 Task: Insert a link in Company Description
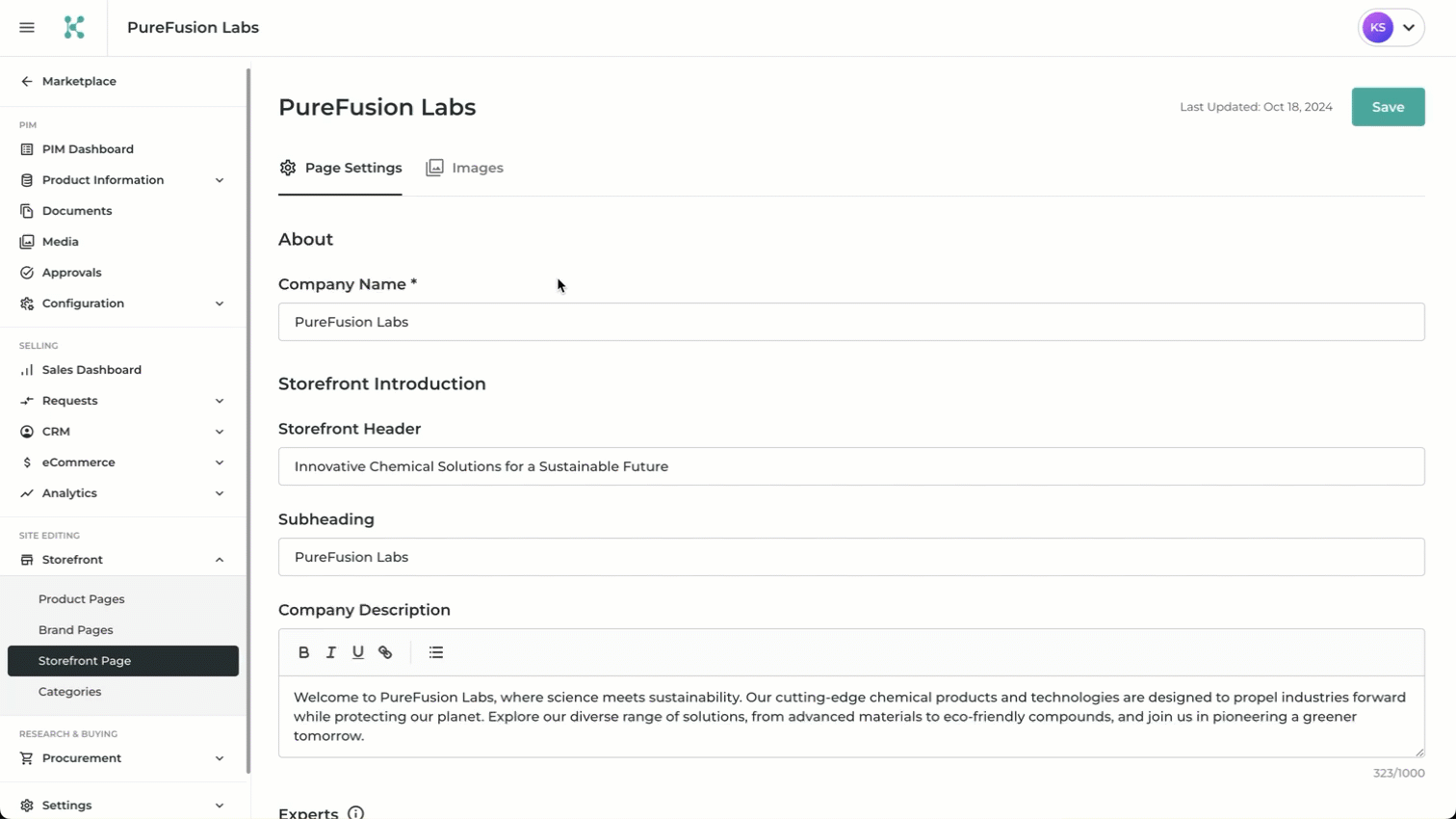click(x=385, y=652)
